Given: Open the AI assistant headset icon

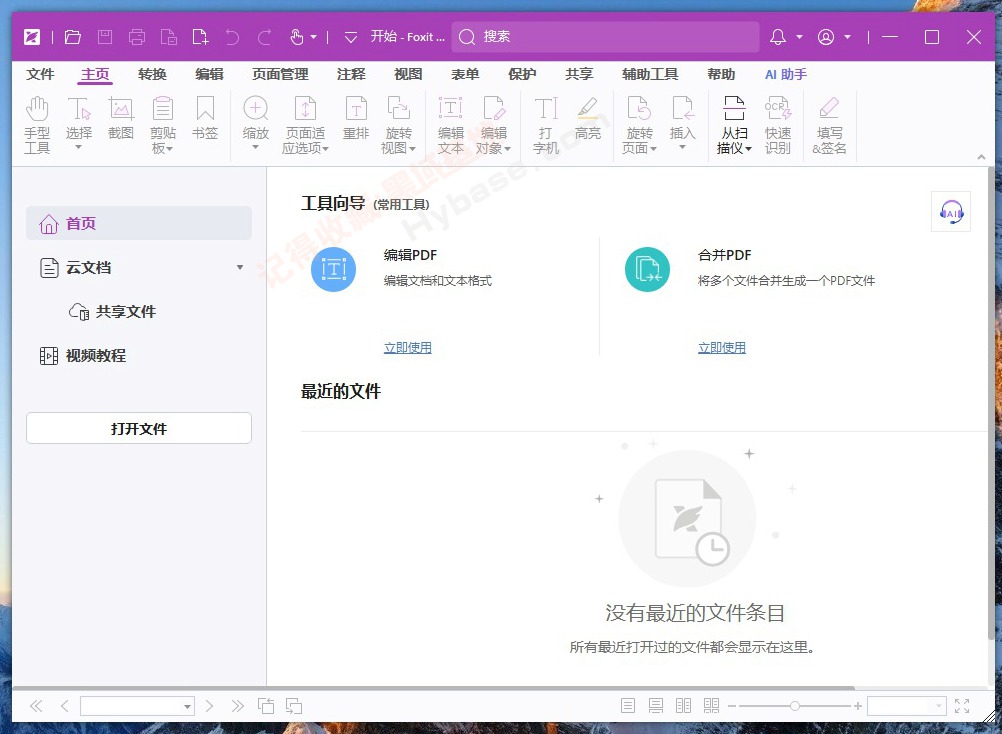Looking at the screenshot, I should click(951, 211).
